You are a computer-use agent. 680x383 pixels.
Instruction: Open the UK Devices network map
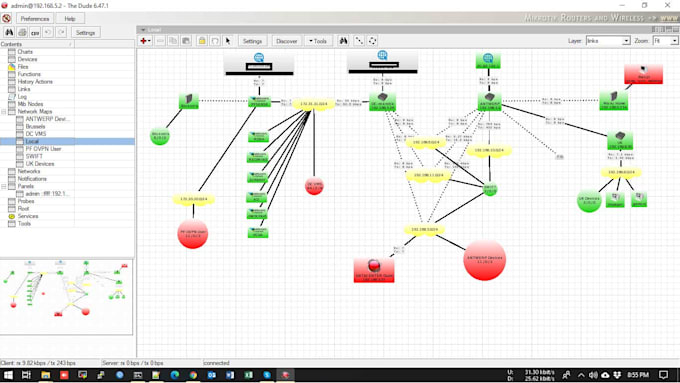(40, 164)
